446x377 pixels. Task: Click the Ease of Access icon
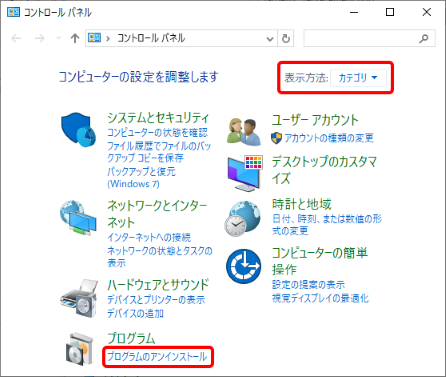point(244,266)
